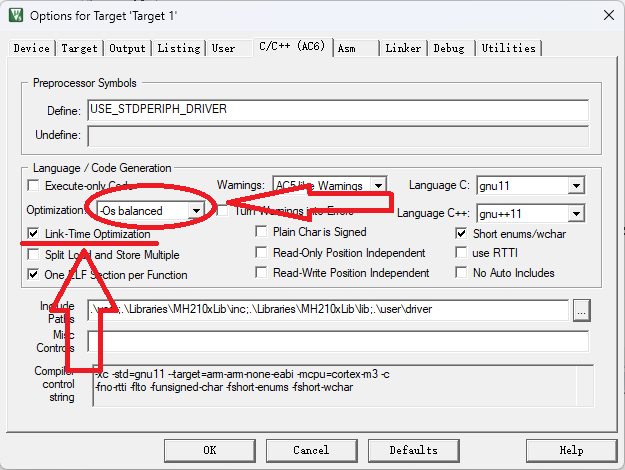Click the Compiler control string box
Image resolution: width=625 pixels, height=470 pixels.
pyautogui.click(x=343, y=385)
